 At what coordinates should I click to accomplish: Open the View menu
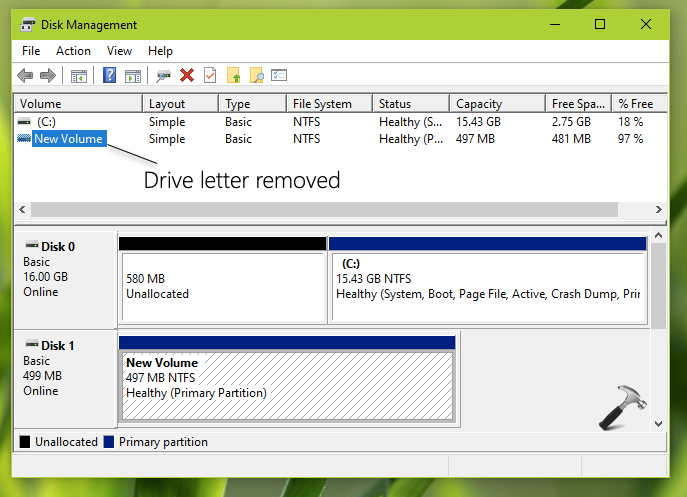pyautogui.click(x=119, y=50)
